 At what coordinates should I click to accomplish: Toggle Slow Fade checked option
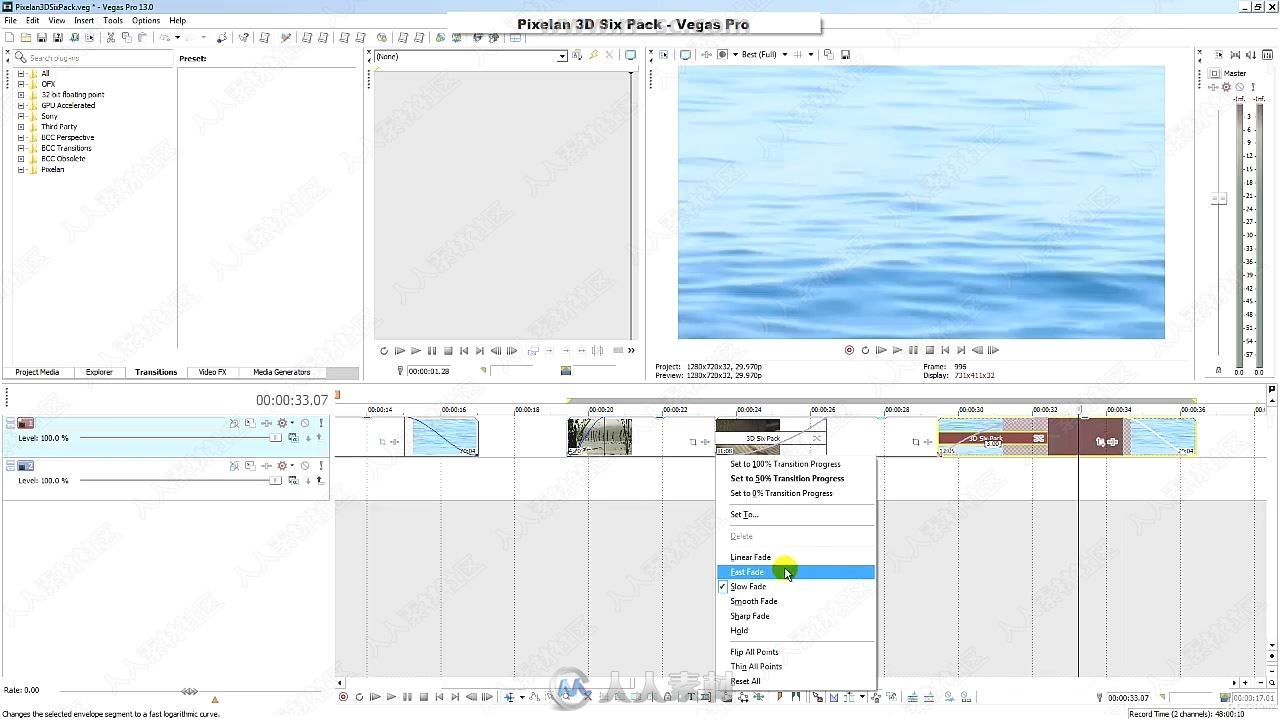pos(796,586)
